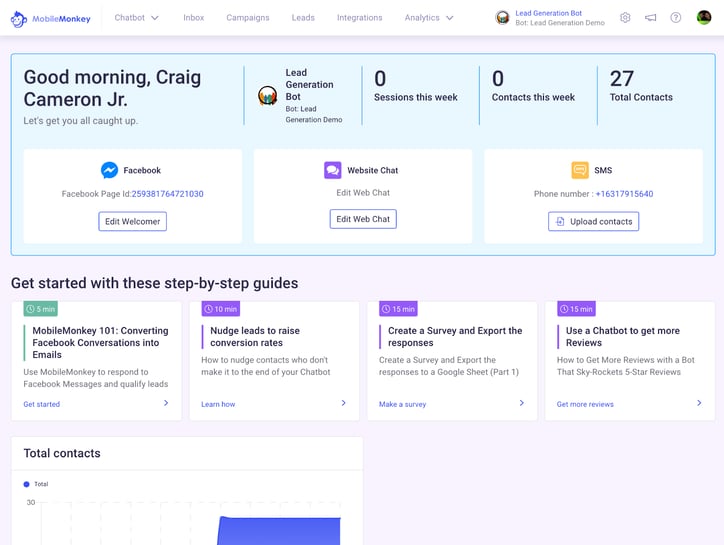Open the announcements megaphone icon
The width and height of the screenshot is (724, 545).
pos(650,18)
